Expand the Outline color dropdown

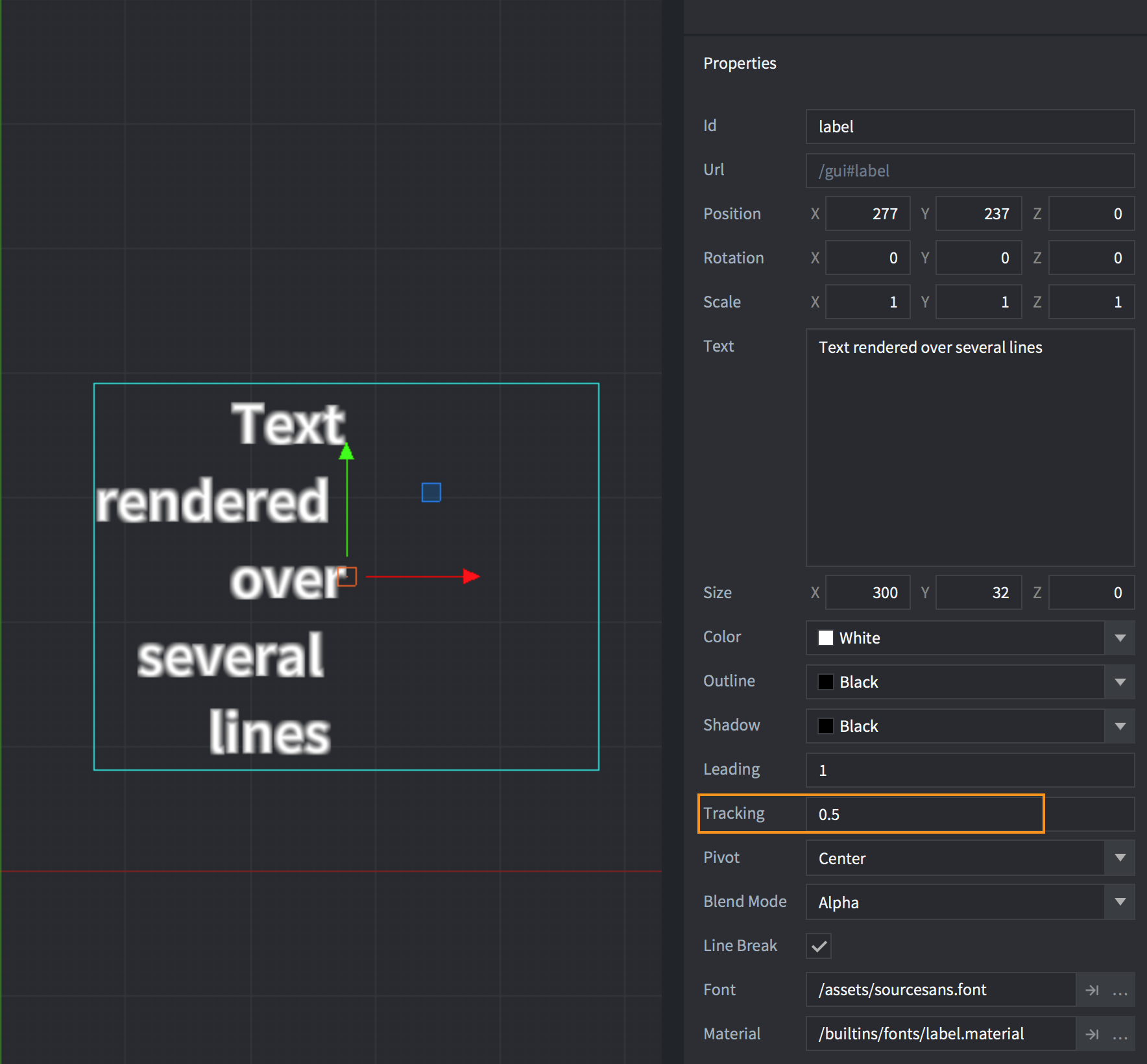coord(1120,682)
